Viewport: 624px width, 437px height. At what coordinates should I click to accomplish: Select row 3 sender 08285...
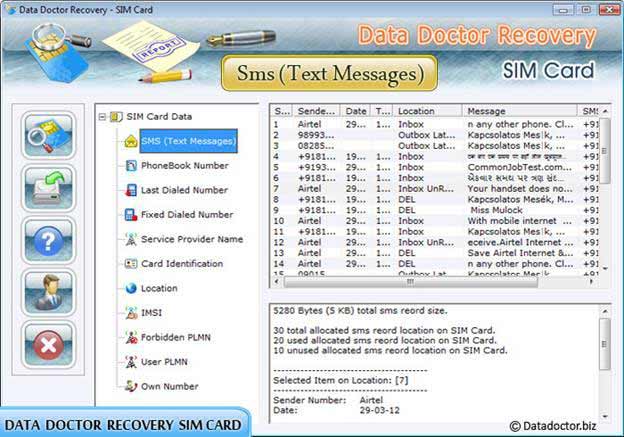pos(435,146)
